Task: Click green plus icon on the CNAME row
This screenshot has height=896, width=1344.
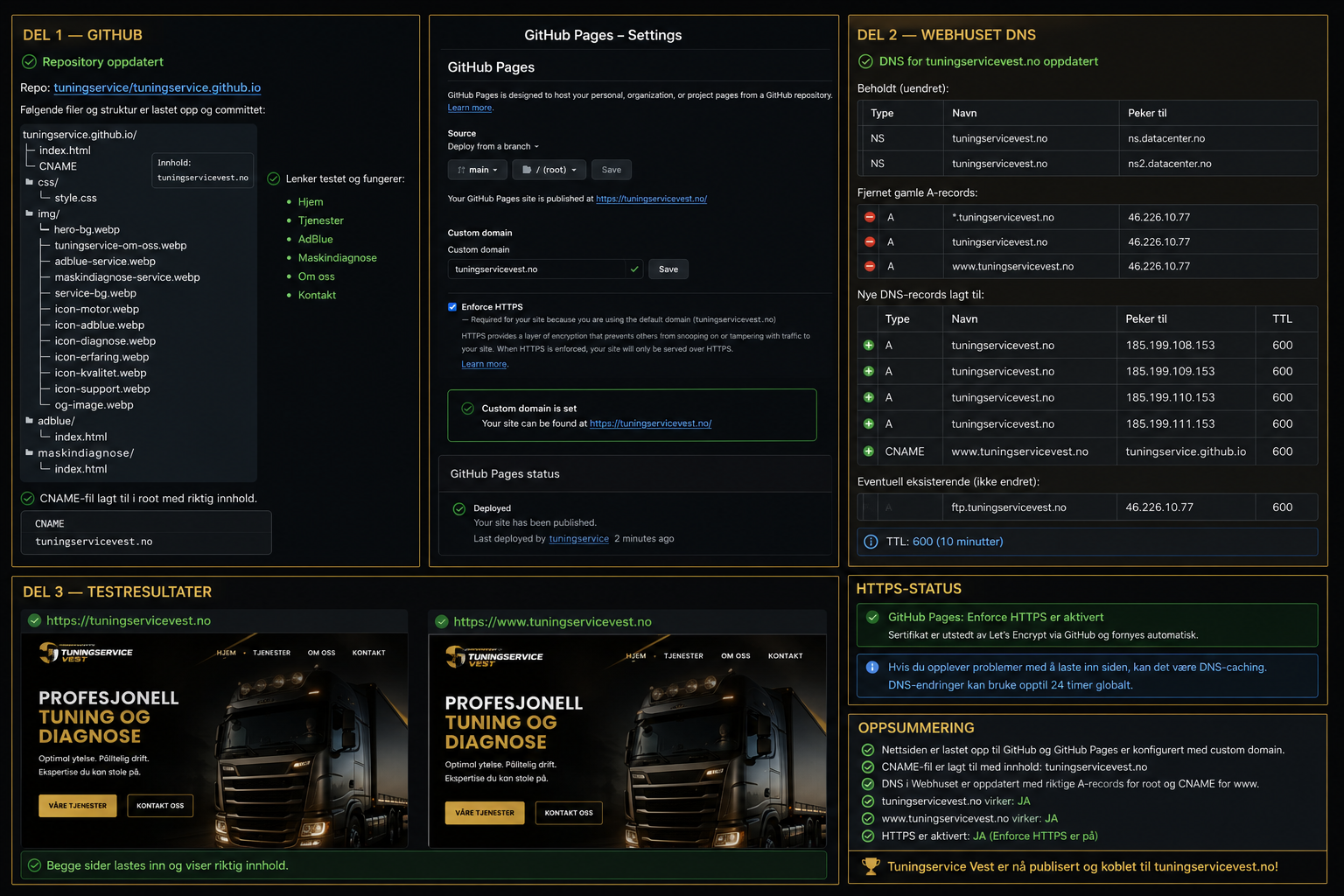Action: [x=869, y=451]
